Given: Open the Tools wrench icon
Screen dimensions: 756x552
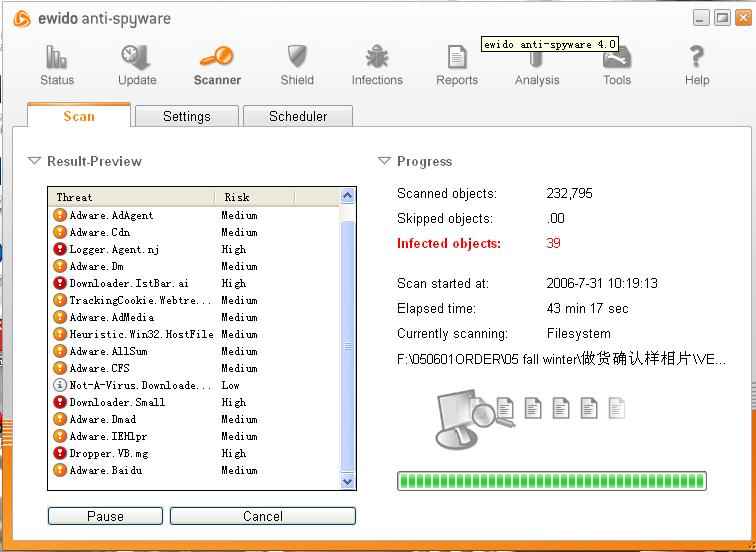Looking at the screenshot, I should [617, 57].
